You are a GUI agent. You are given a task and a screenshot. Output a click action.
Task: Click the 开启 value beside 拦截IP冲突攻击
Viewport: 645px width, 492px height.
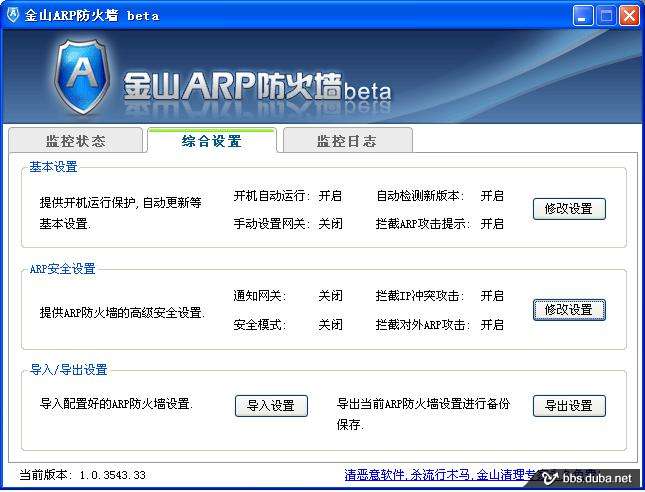click(492, 295)
